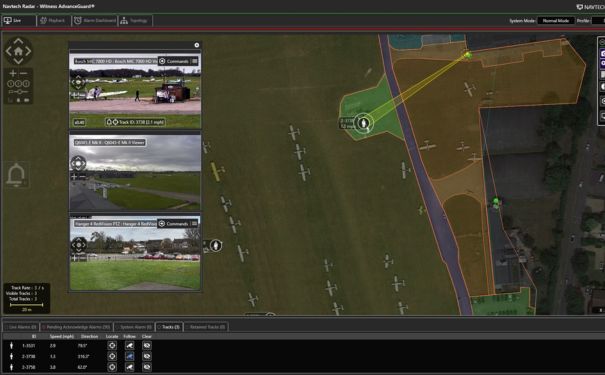The image size is (605, 375).
Task: Adjust the map control slider handle
Action: click(19, 91)
